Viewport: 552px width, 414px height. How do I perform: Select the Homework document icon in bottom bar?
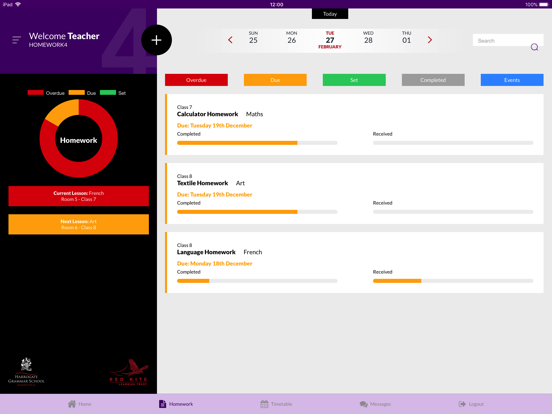(162, 404)
